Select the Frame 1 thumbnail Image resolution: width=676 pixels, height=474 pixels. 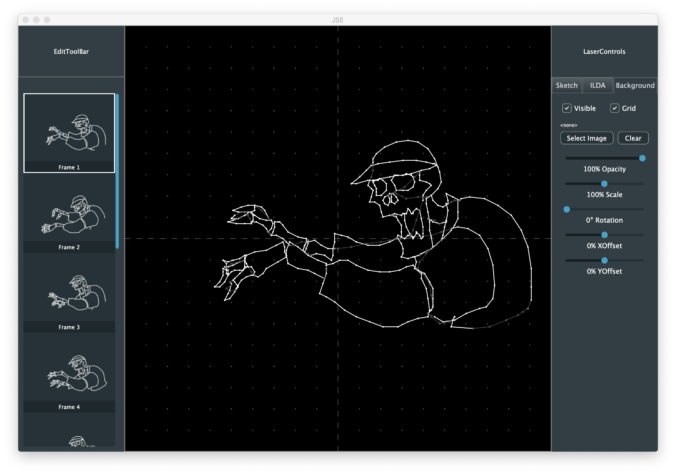69,132
